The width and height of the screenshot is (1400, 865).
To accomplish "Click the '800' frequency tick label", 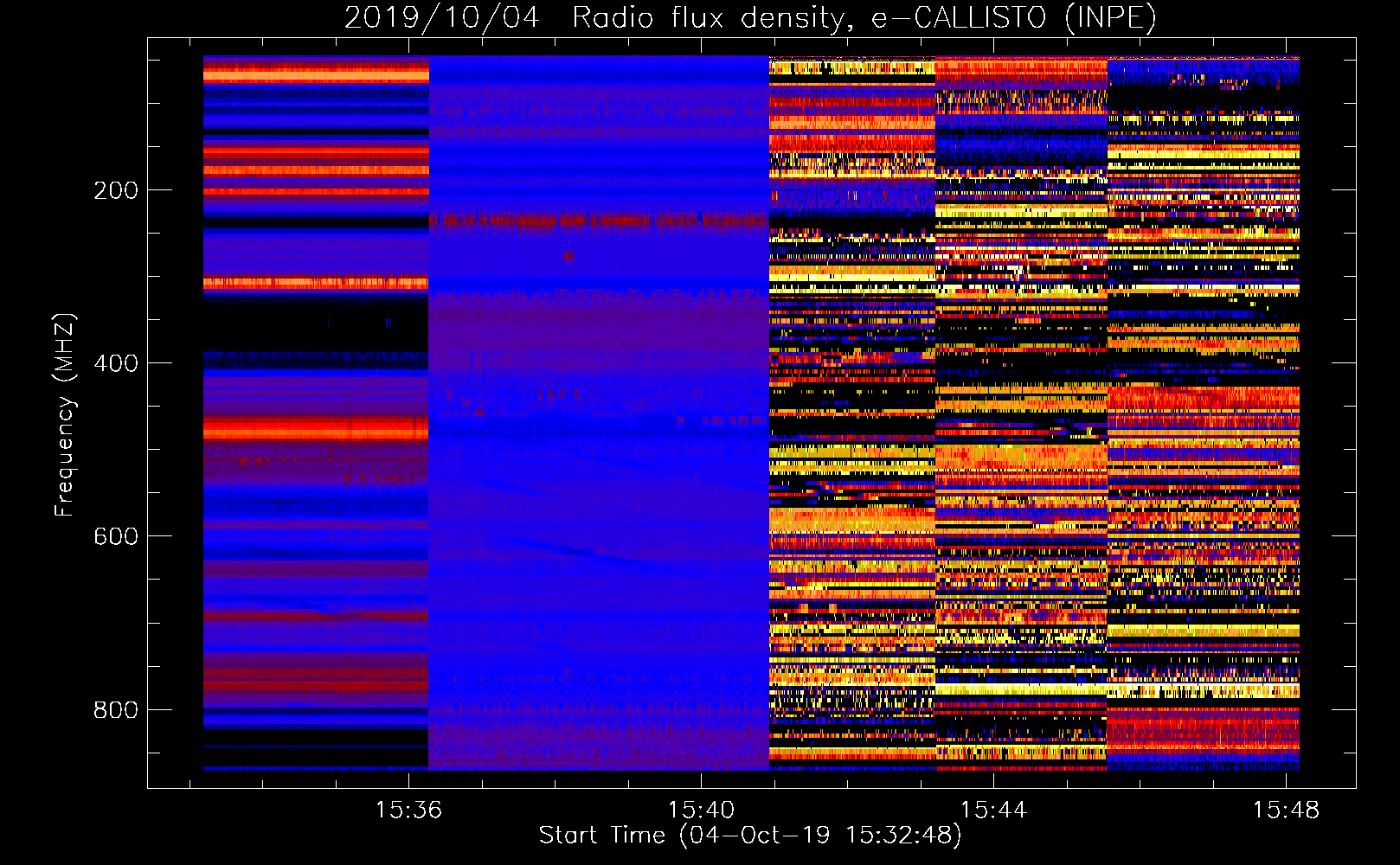I will pos(116,709).
